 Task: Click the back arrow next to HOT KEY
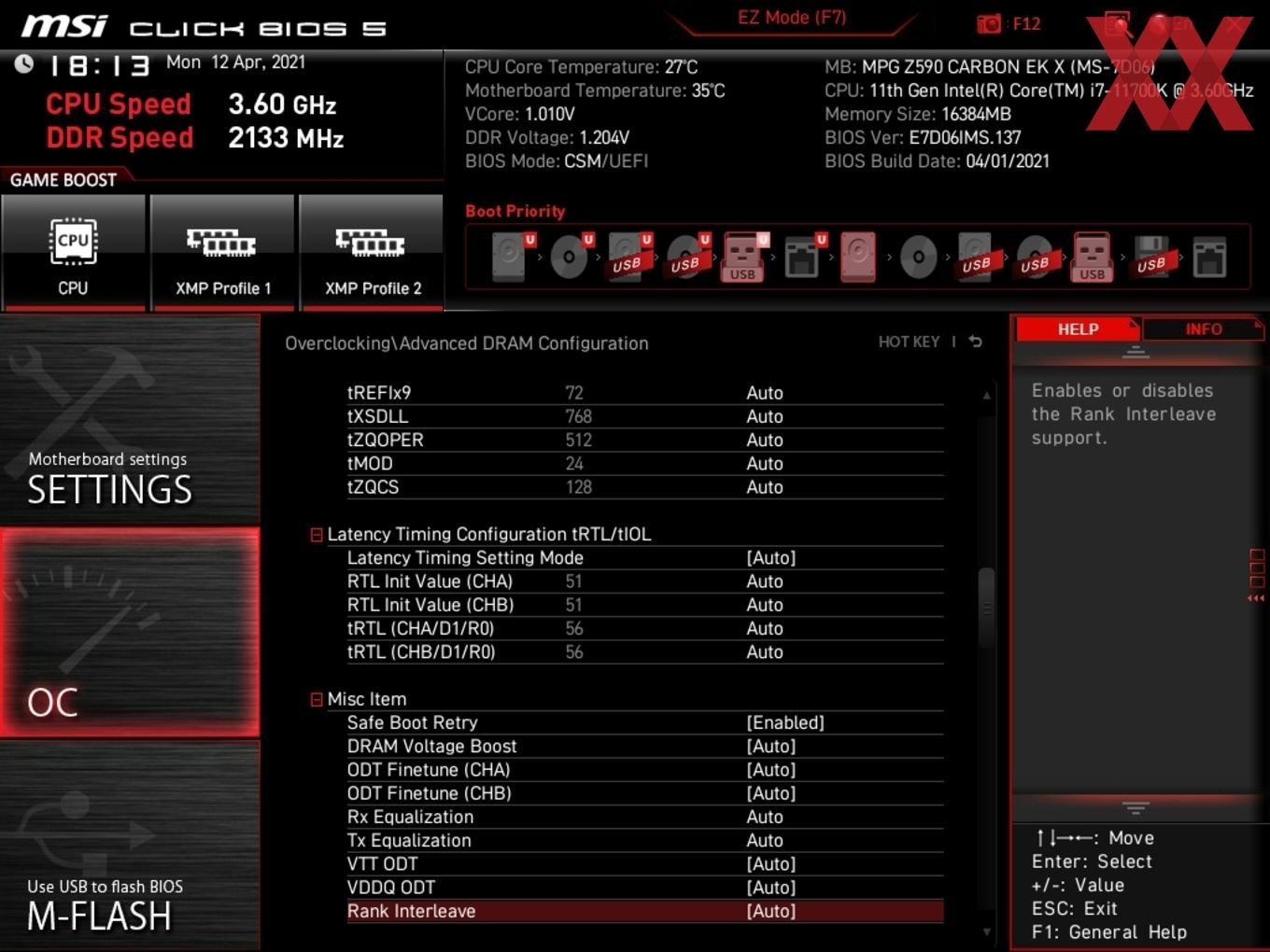[975, 342]
